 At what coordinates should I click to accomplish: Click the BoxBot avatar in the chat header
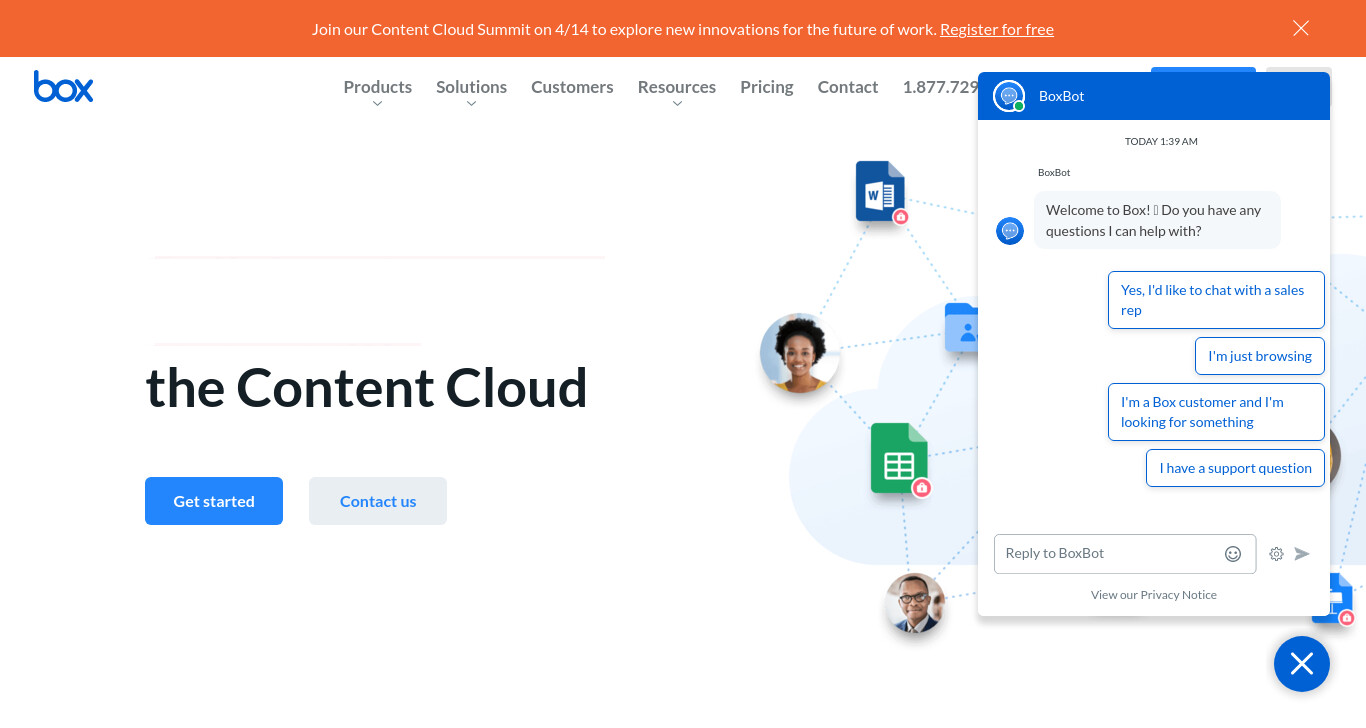(x=1009, y=96)
